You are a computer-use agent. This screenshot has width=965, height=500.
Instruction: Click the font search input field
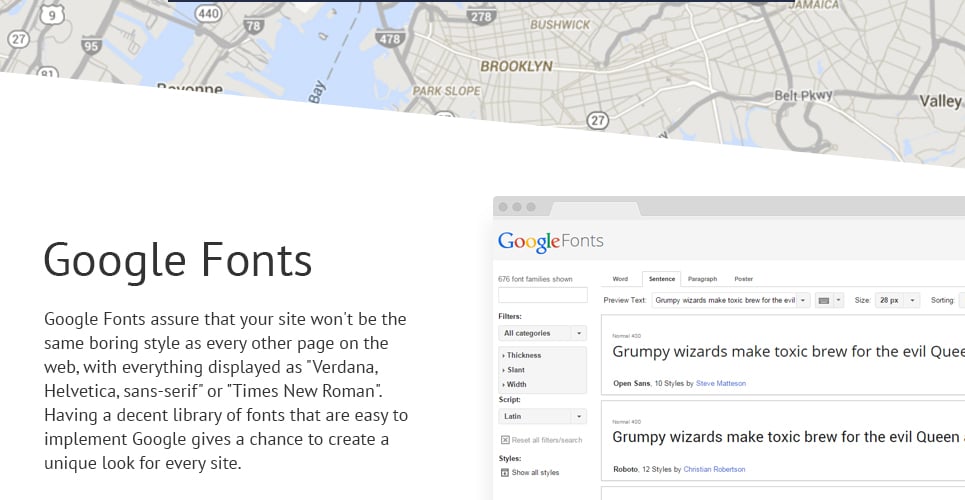(542, 295)
